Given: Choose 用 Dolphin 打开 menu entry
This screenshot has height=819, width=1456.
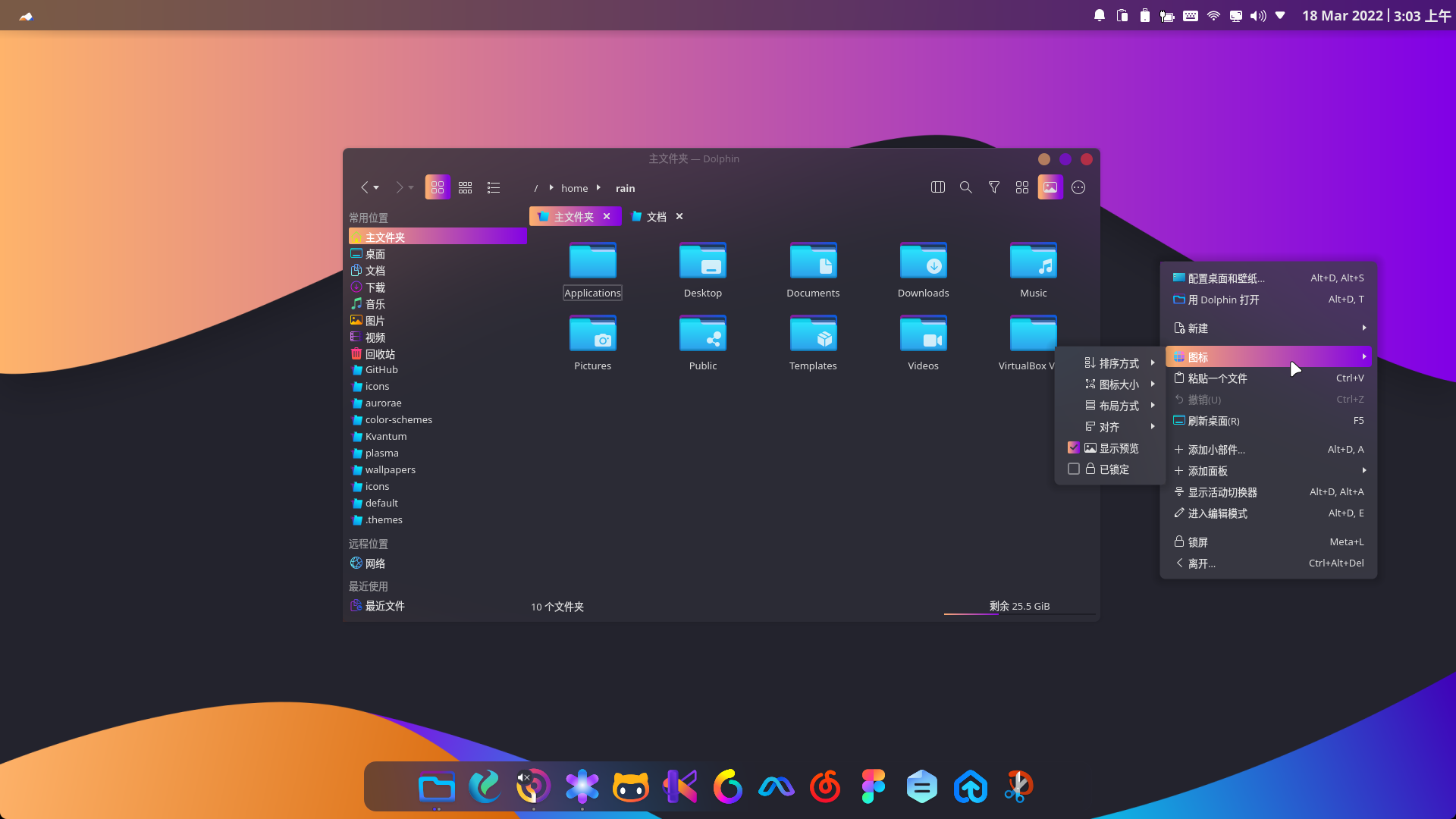Looking at the screenshot, I should (1269, 300).
